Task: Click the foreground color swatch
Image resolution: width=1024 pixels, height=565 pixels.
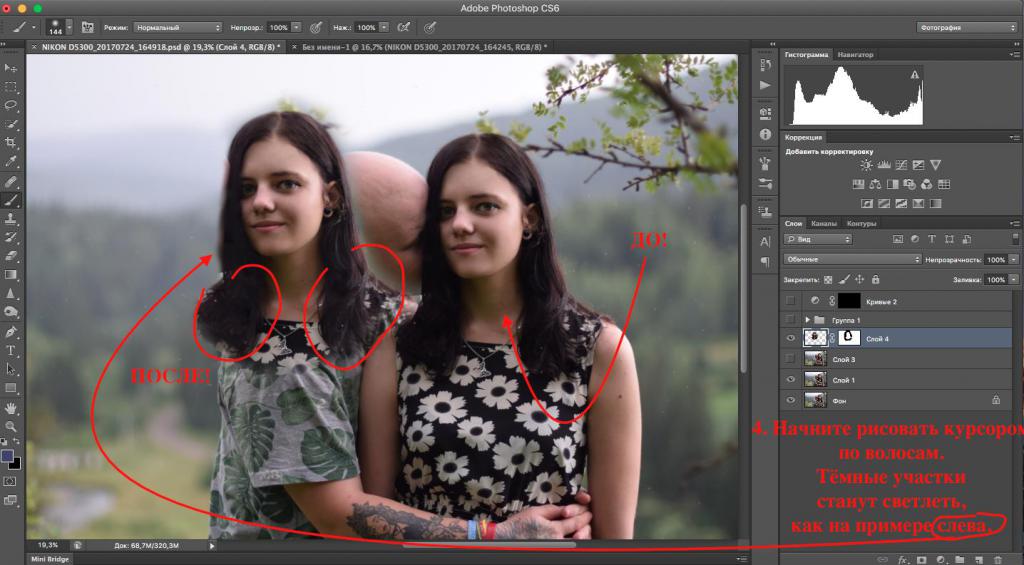Action: [x=7, y=456]
